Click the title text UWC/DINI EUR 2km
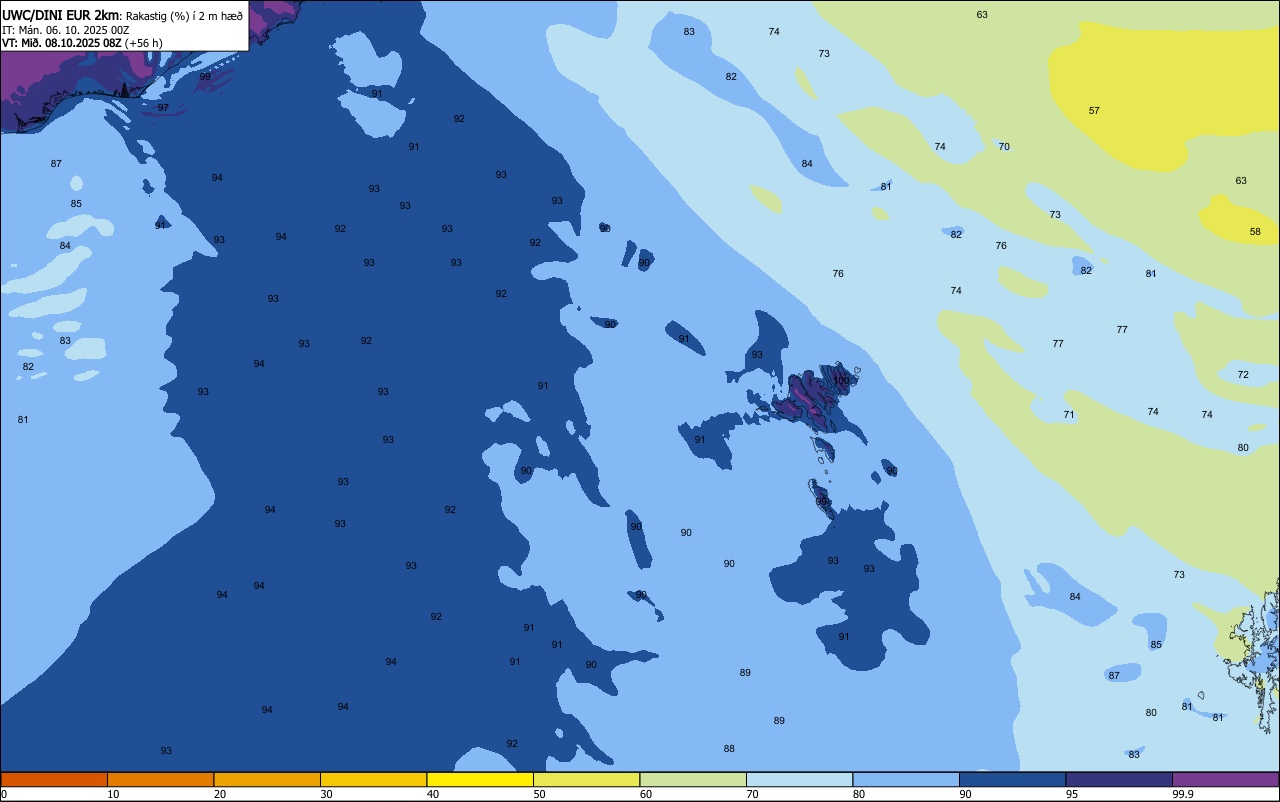Screen dimensions: 1280x802 (x=61, y=15)
